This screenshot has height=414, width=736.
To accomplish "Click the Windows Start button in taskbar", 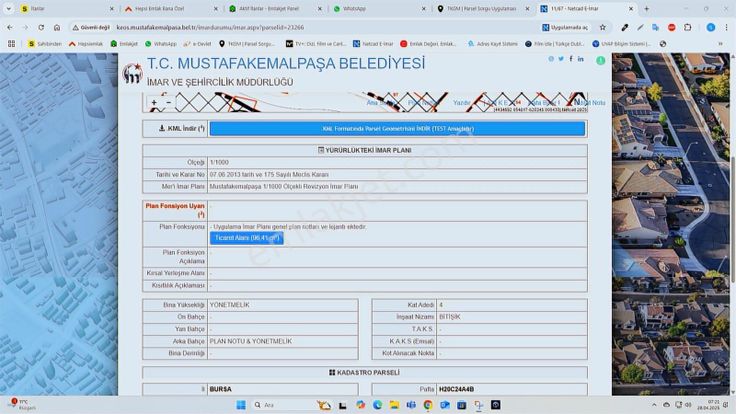I will click(240, 404).
